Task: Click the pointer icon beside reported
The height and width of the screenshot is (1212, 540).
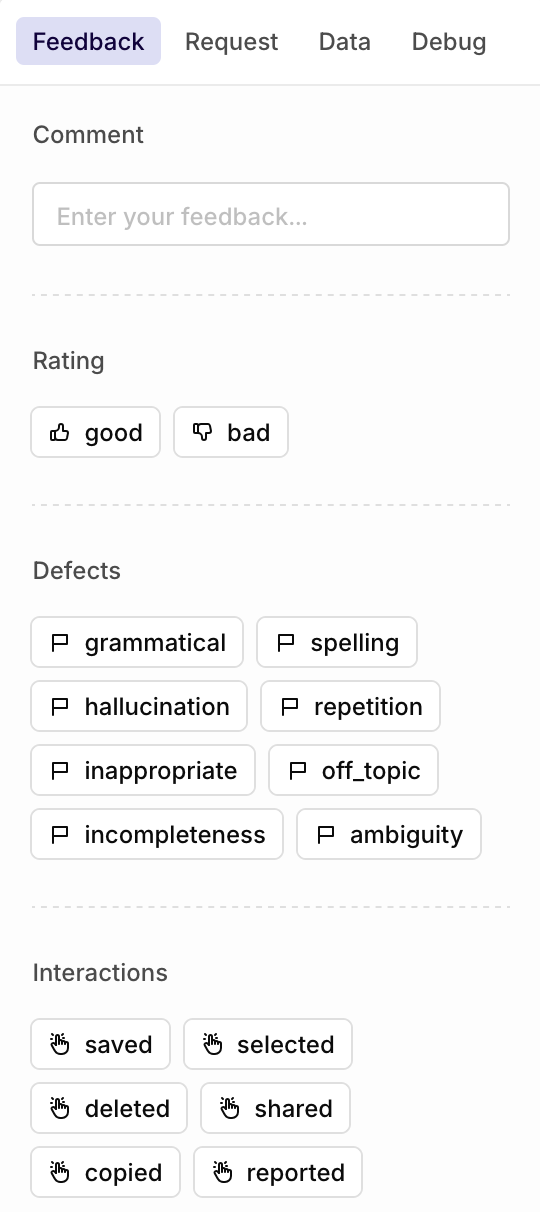Action: pos(222,1172)
